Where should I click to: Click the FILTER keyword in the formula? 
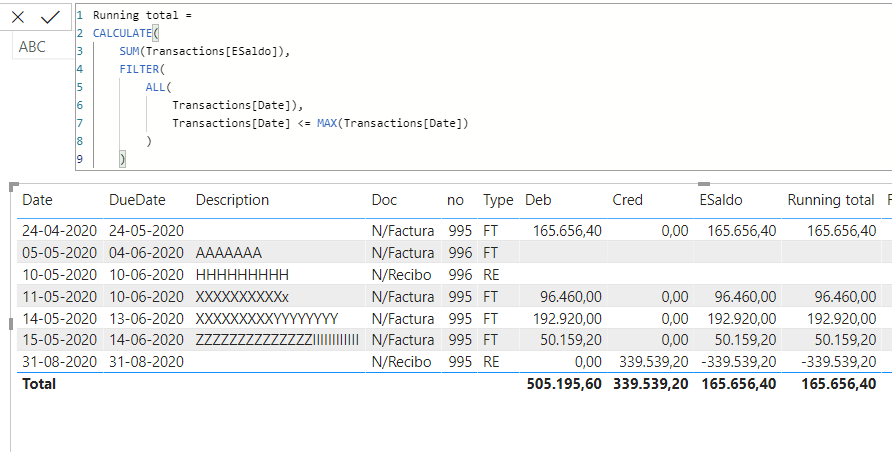coord(139,69)
